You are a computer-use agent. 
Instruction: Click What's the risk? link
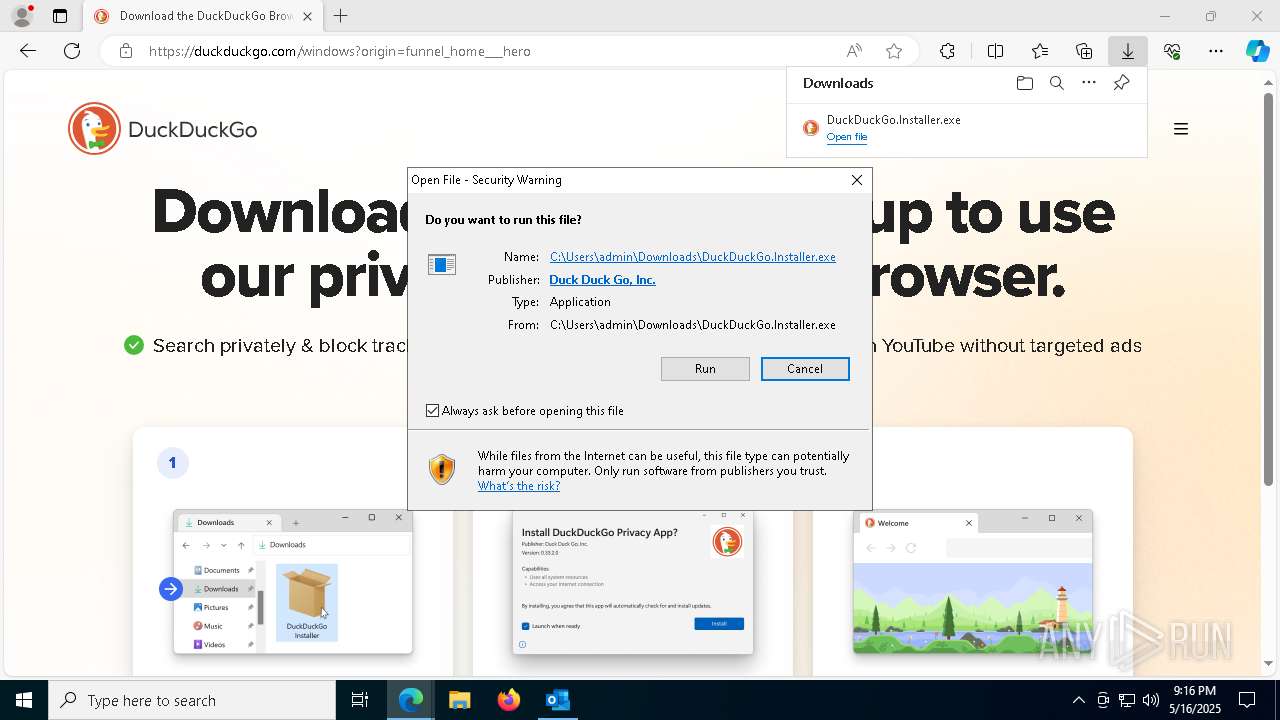pyautogui.click(x=519, y=486)
